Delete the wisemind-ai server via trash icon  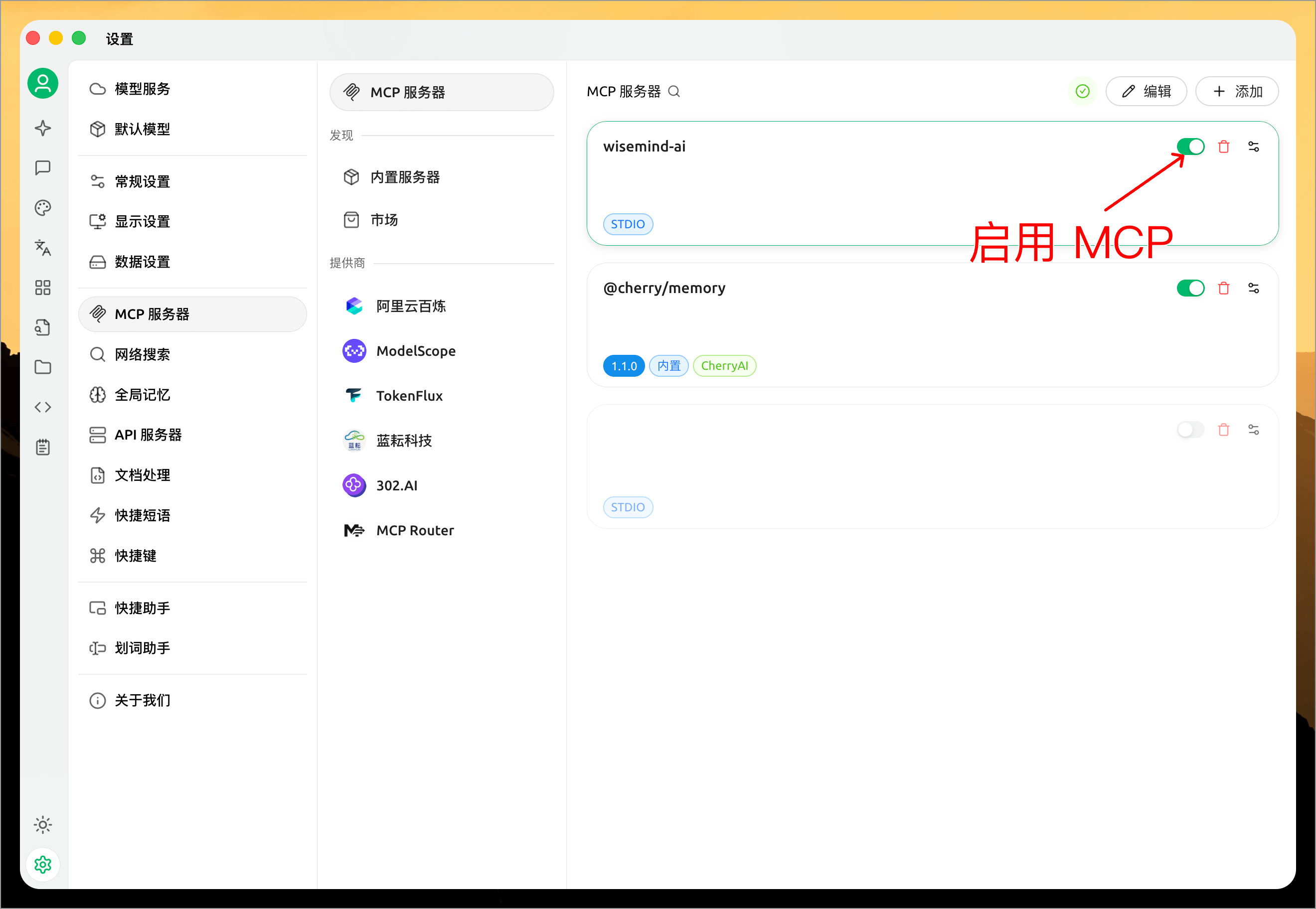1224,147
